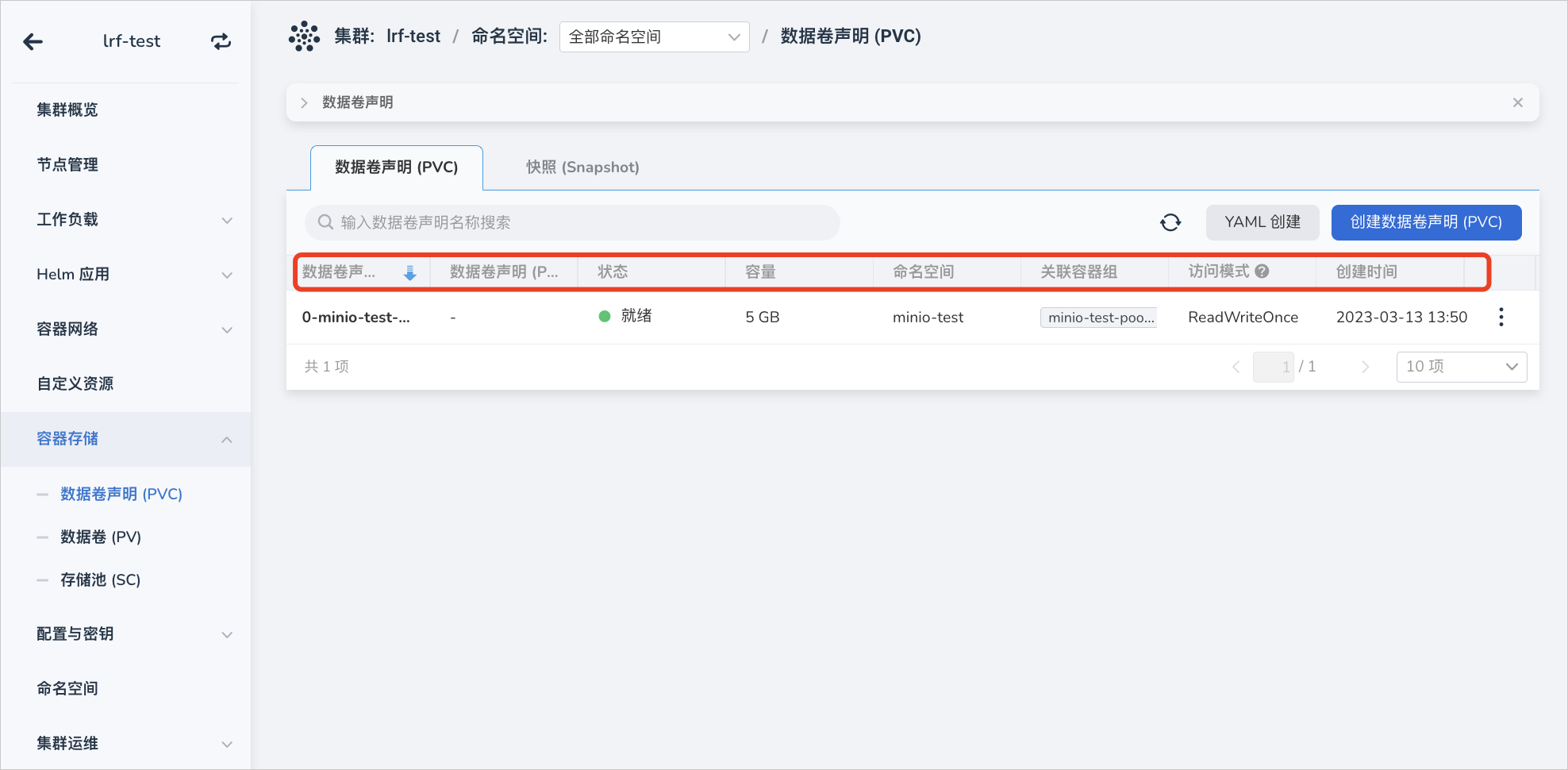Viewport: 1568px width, 770px height.
Task: Go back using the left arrow icon
Action: pos(33,41)
